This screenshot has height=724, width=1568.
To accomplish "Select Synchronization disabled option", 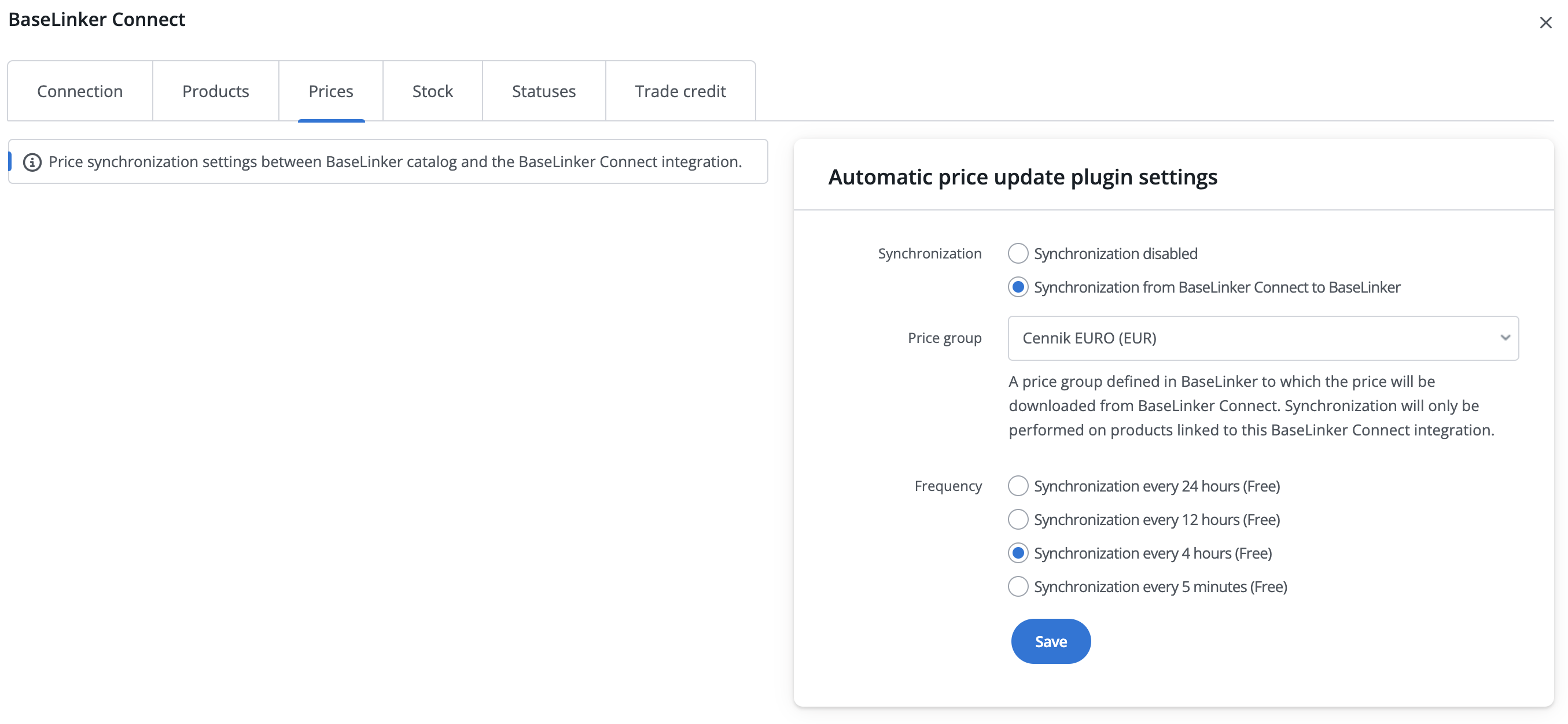I will pyautogui.click(x=1018, y=254).
